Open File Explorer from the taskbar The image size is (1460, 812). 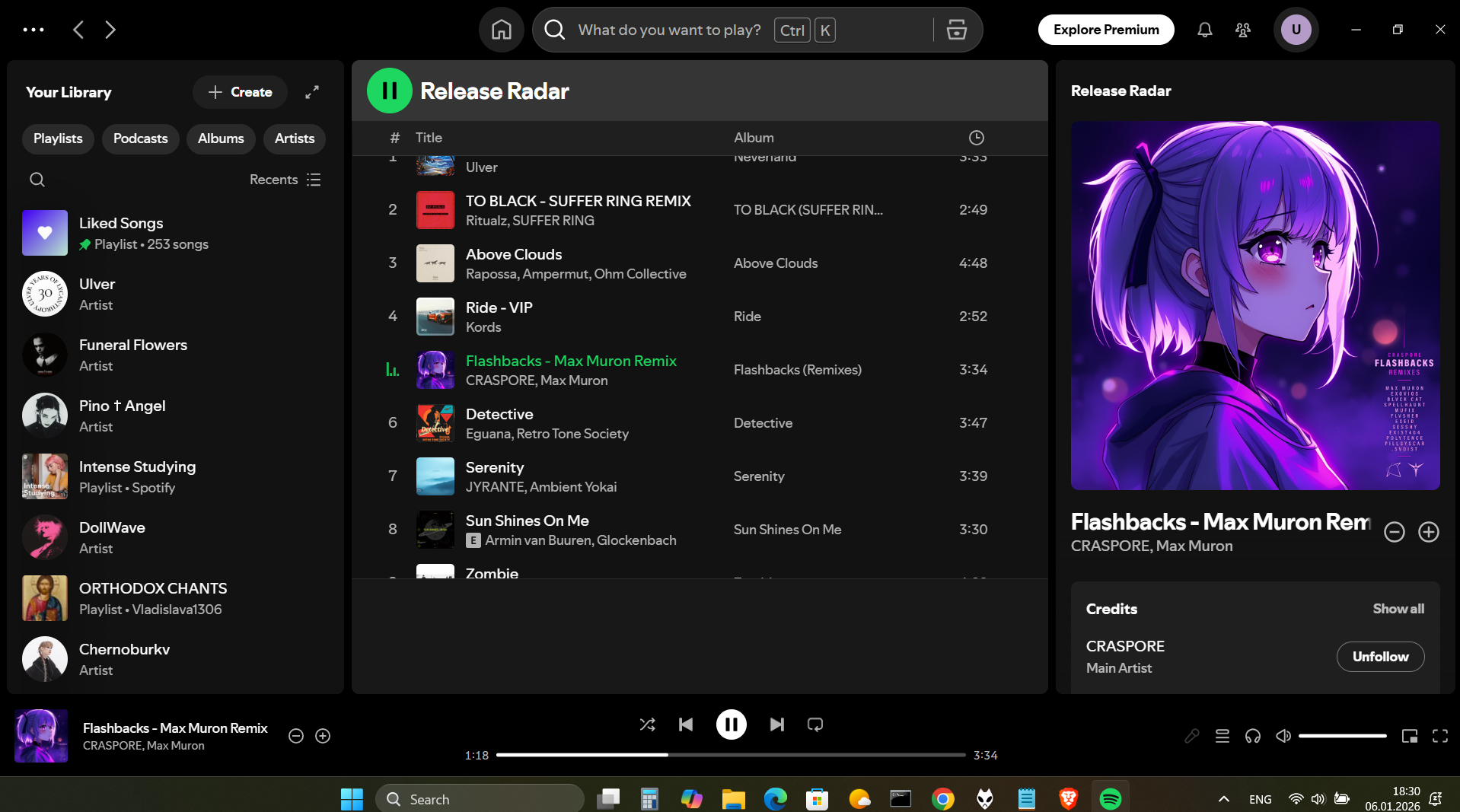734,799
